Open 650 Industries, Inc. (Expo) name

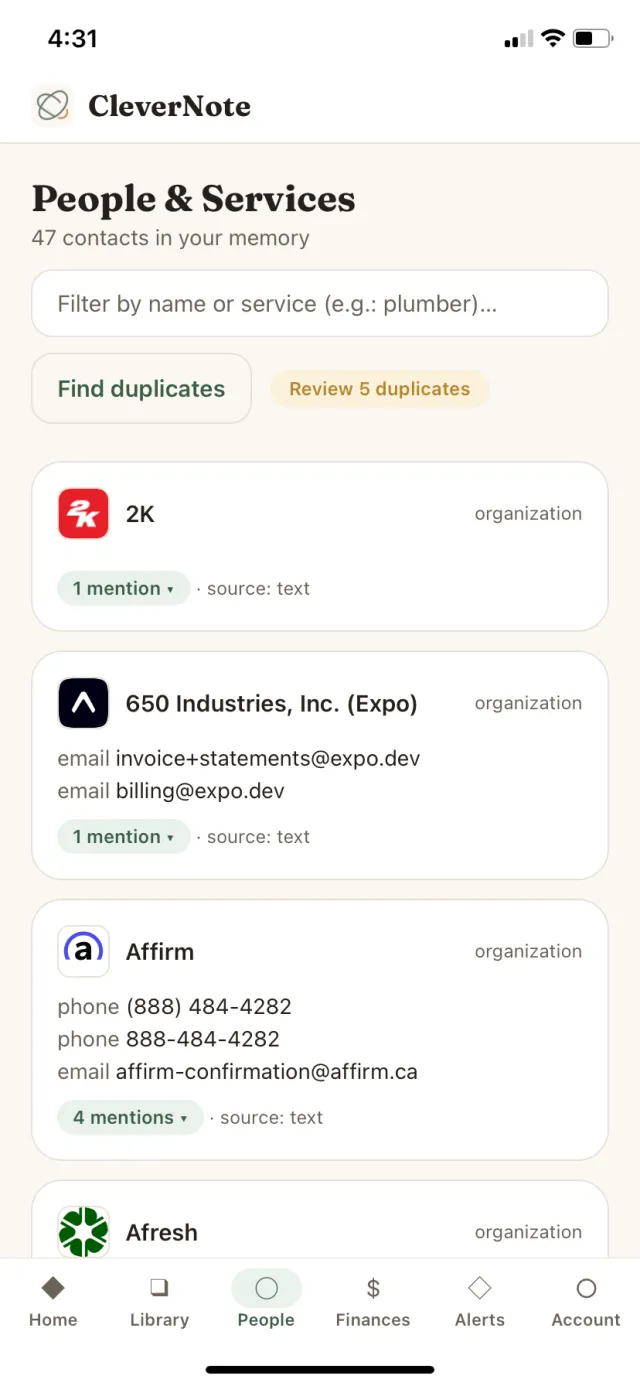pos(272,703)
